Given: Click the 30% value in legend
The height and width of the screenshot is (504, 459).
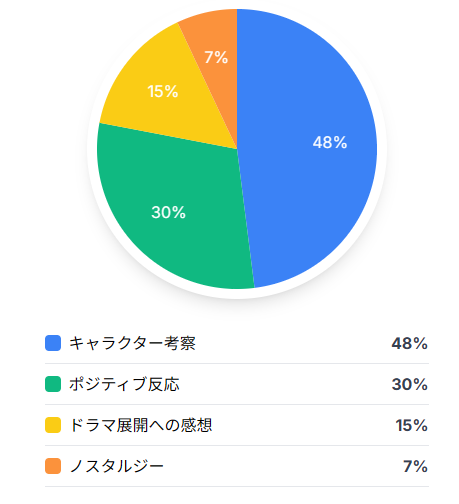Looking at the screenshot, I should (410, 384).
